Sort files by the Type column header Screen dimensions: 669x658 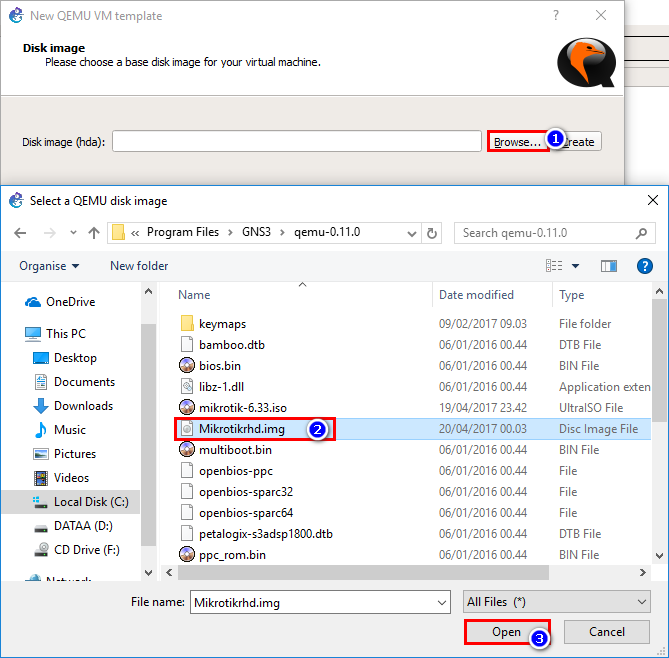point(571,295)
